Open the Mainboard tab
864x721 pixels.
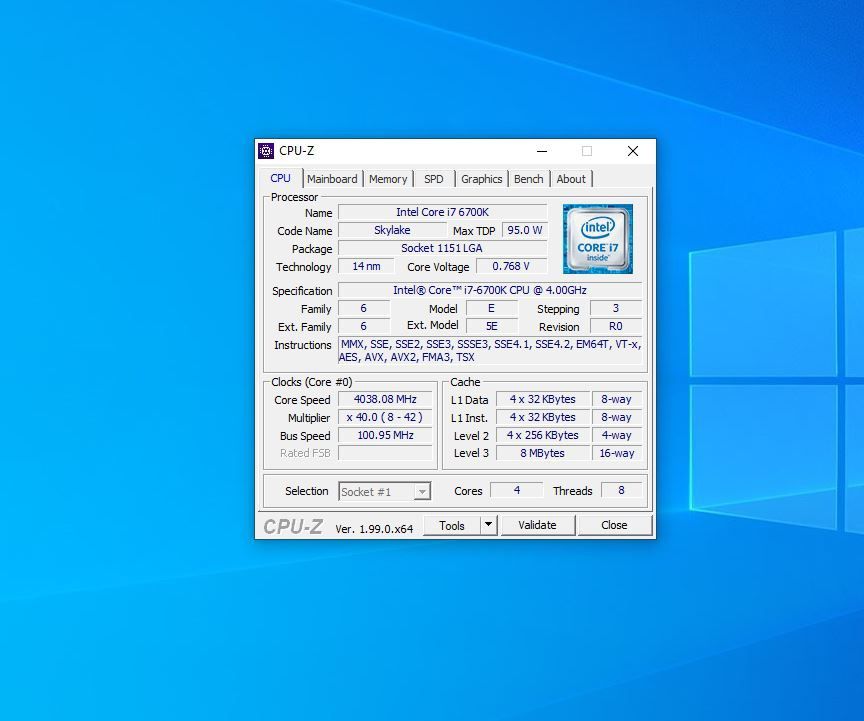(332, 179)
